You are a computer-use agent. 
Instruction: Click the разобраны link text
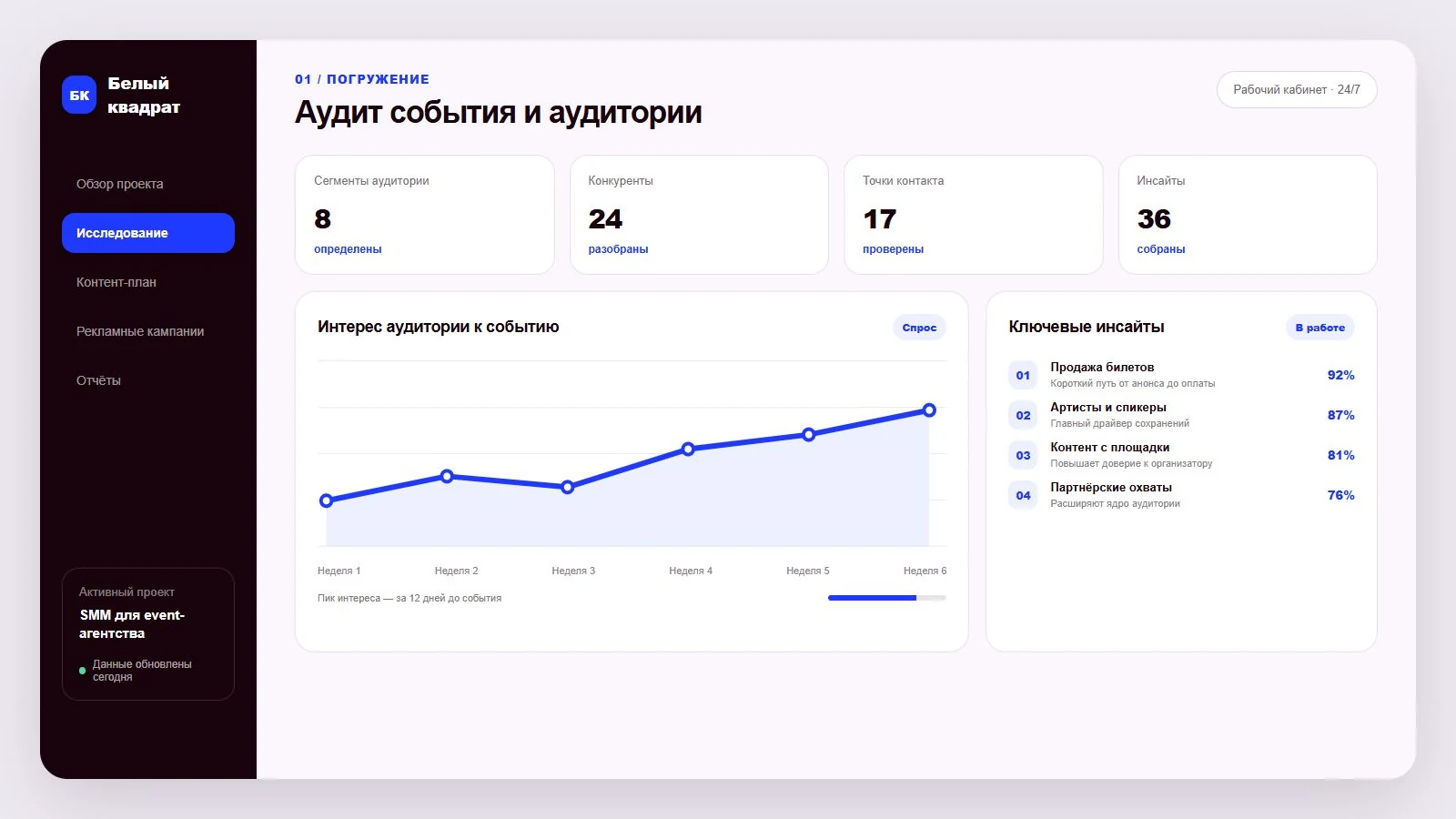[x=618, y=249]
